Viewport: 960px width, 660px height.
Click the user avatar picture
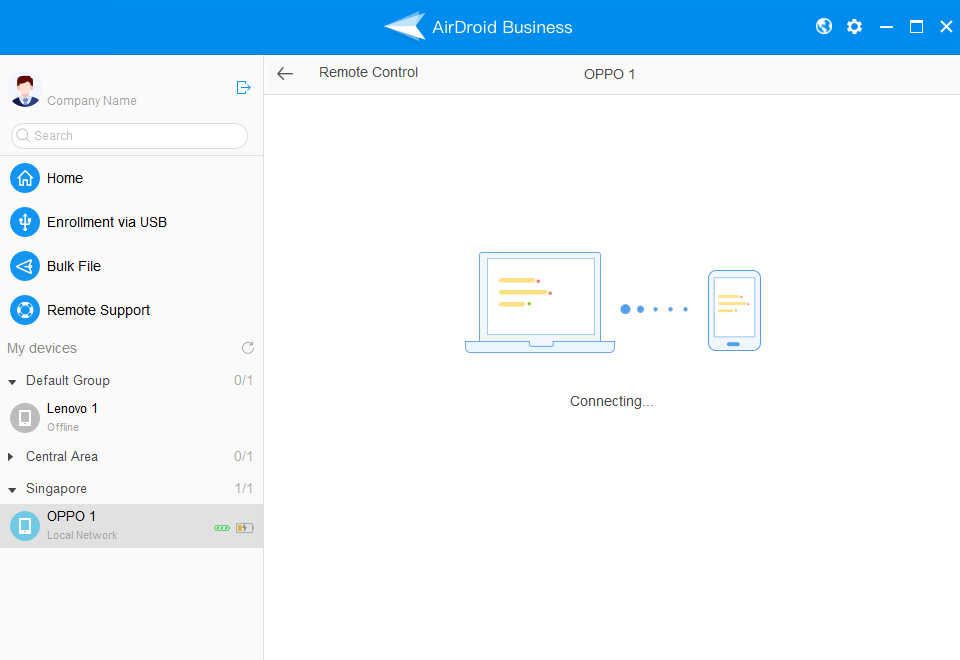point(25,91)
